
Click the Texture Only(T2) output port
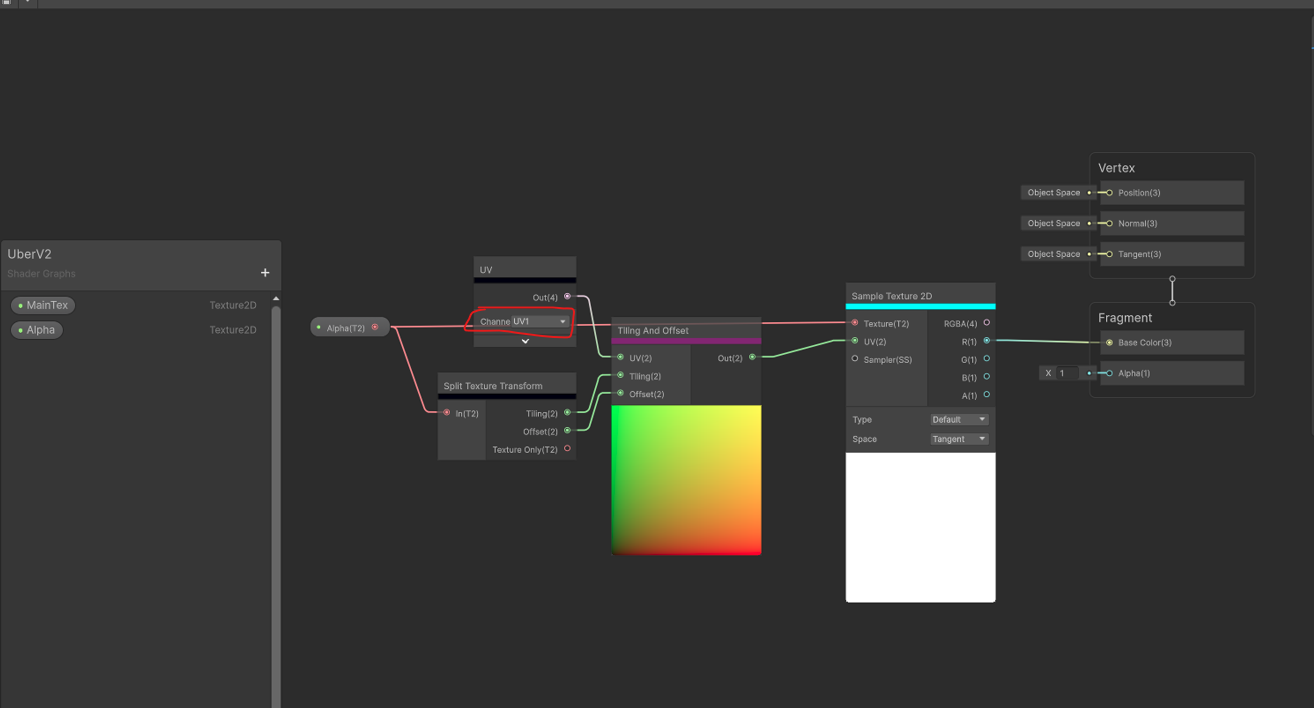567,449
